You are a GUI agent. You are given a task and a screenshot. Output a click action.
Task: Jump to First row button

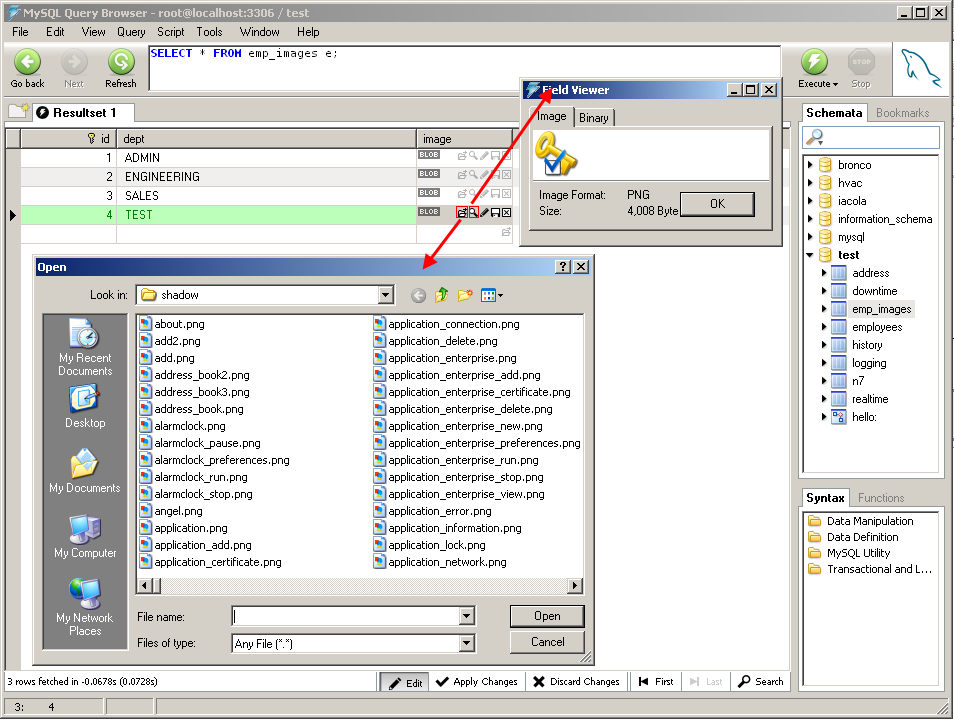pyautogui.click(x=656, y=682)
